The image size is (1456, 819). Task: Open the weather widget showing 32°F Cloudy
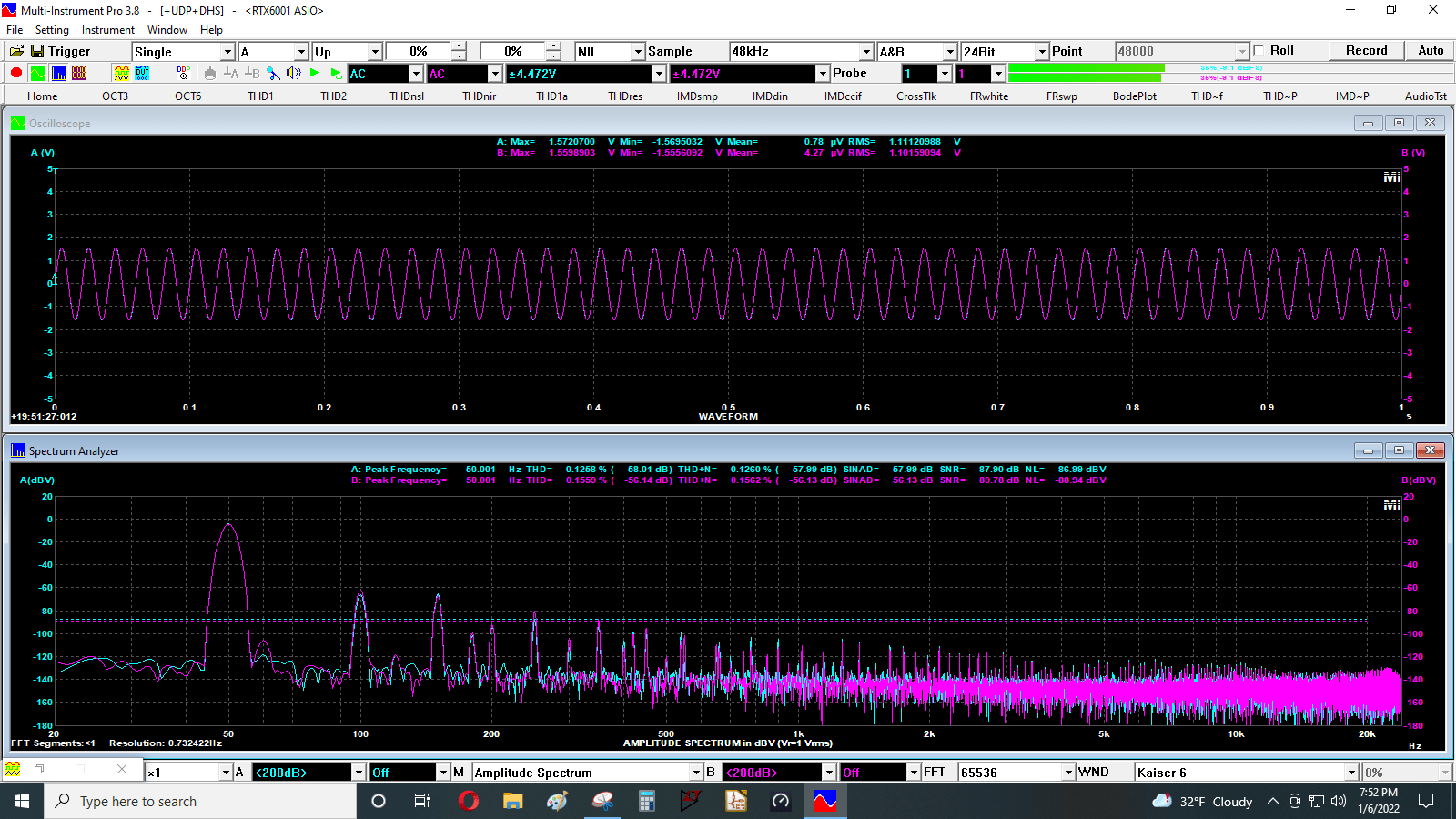coord(1201,801)
